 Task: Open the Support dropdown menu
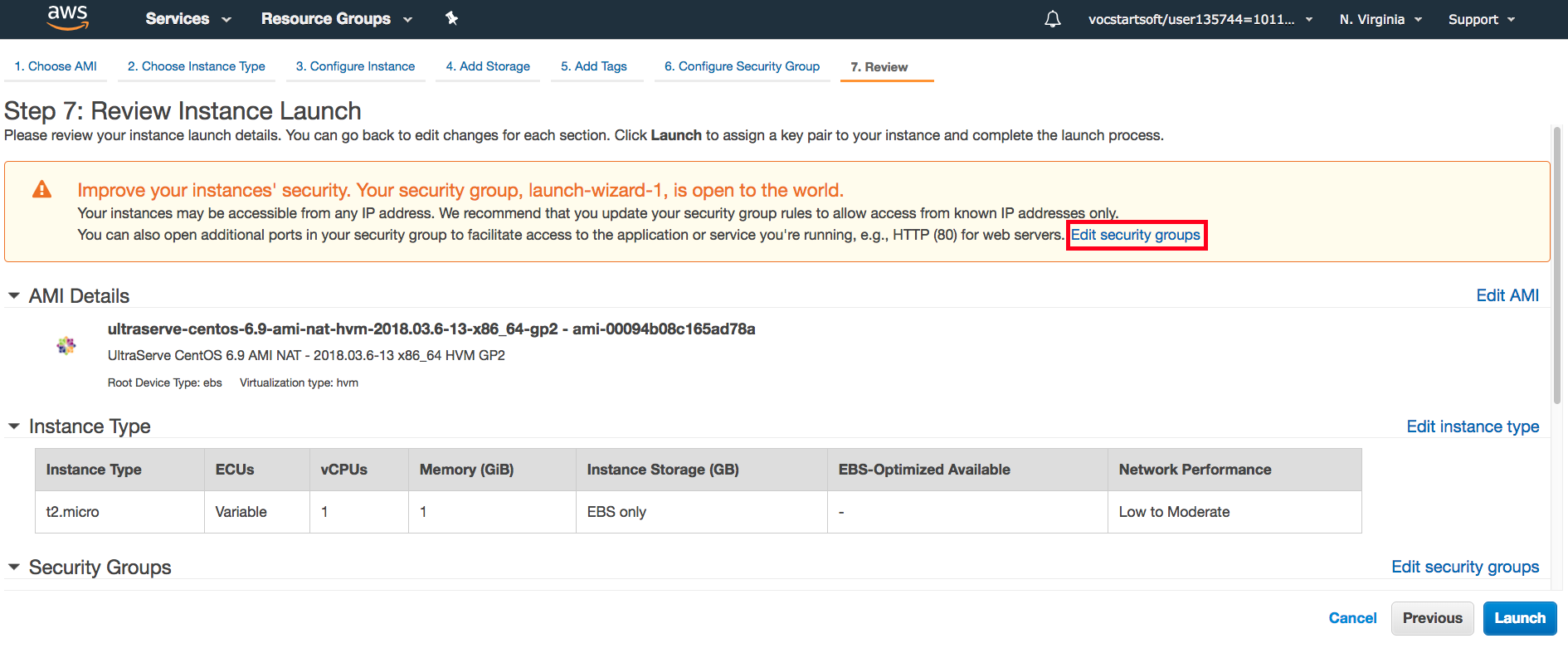(1482, 19)
